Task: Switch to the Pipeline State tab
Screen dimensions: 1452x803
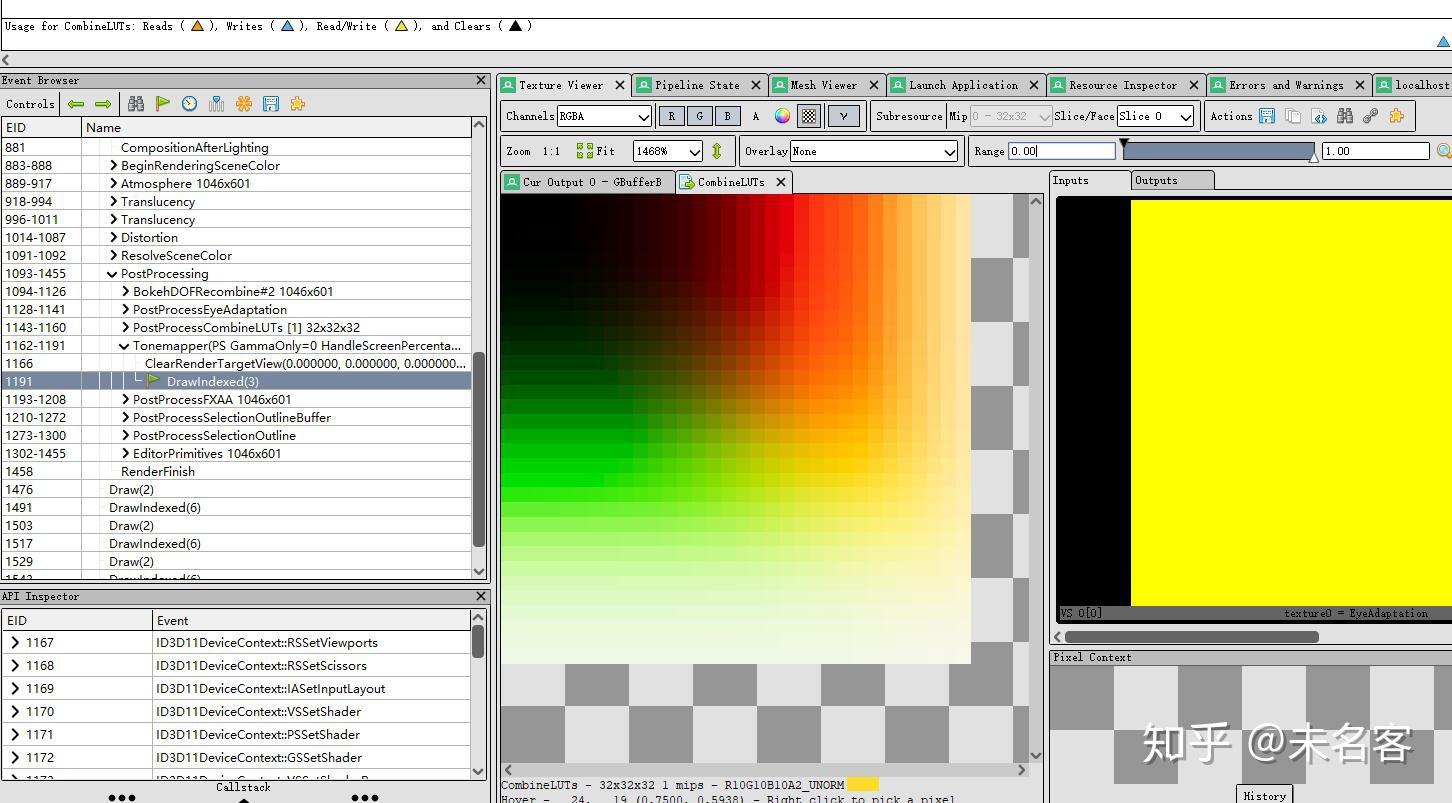Action: tap(699, 85)
